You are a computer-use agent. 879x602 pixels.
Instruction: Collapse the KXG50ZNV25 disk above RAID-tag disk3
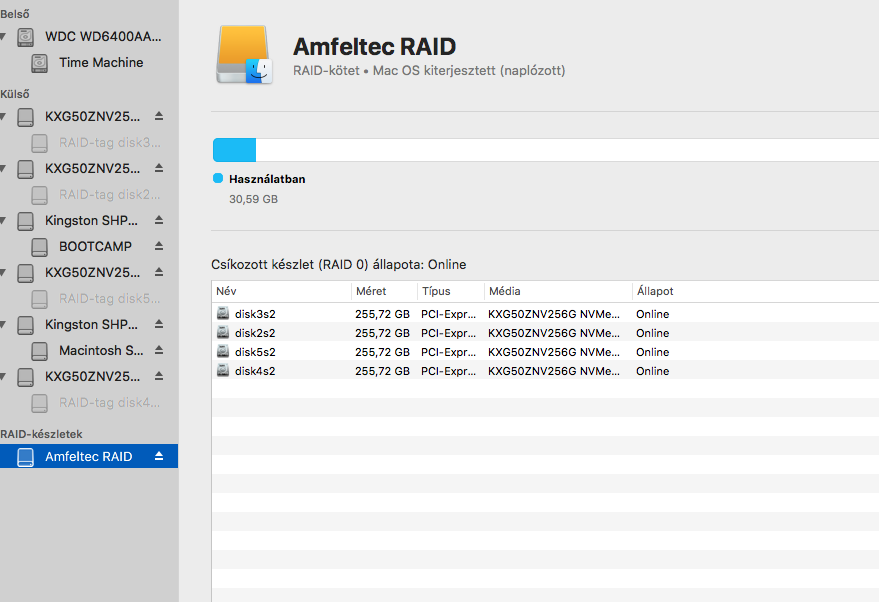[3, 116]
